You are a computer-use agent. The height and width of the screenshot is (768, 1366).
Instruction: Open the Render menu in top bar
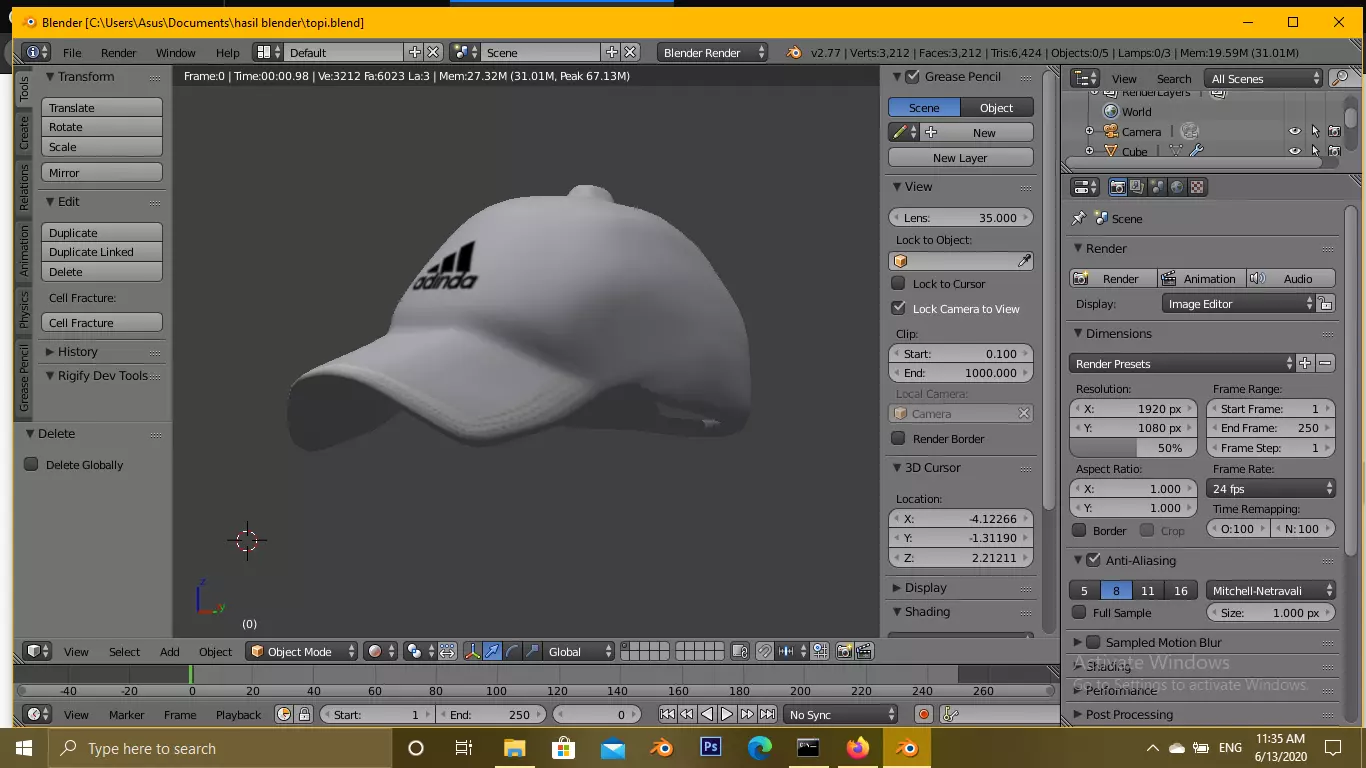[x=118, y=52]
